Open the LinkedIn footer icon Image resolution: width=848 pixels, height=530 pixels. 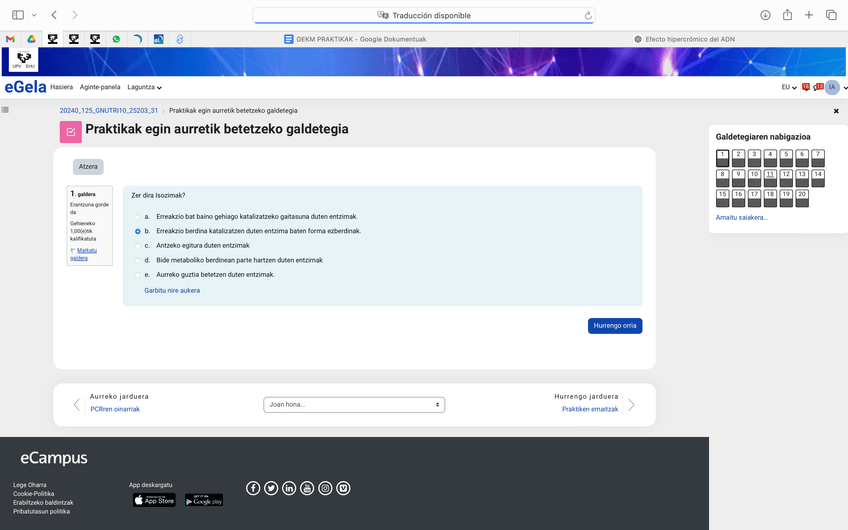click(x=289, y=488)
